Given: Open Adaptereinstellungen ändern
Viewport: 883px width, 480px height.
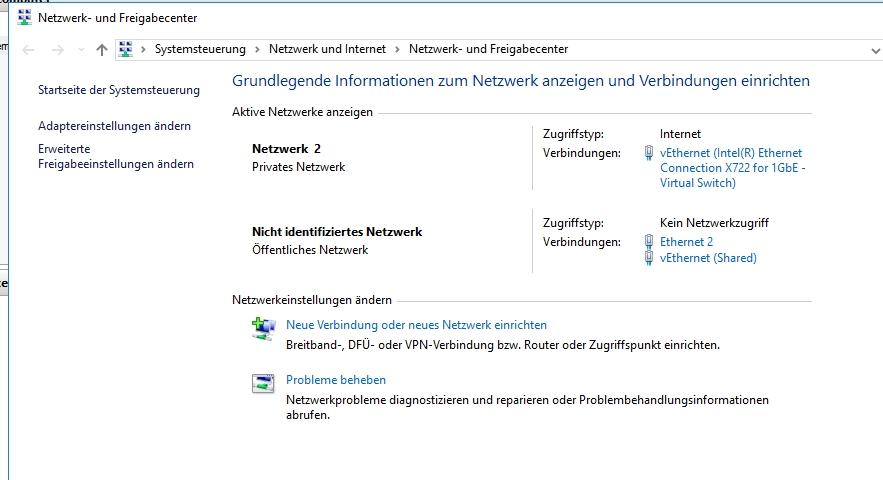Looking at the screenshot, I should pyautogui.click(x=114, y=126).
